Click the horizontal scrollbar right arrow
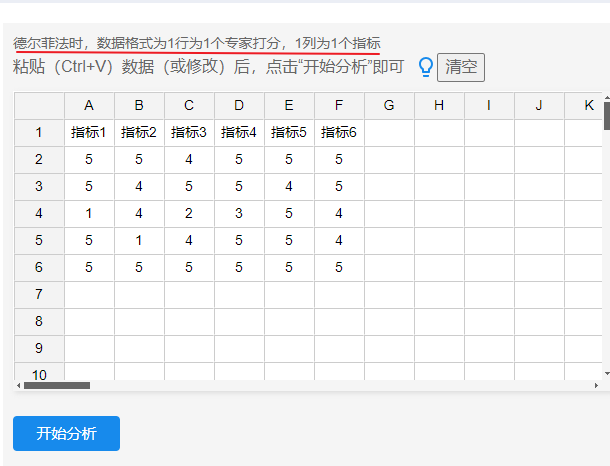610x466 pixels. click(x=596, y=385)
